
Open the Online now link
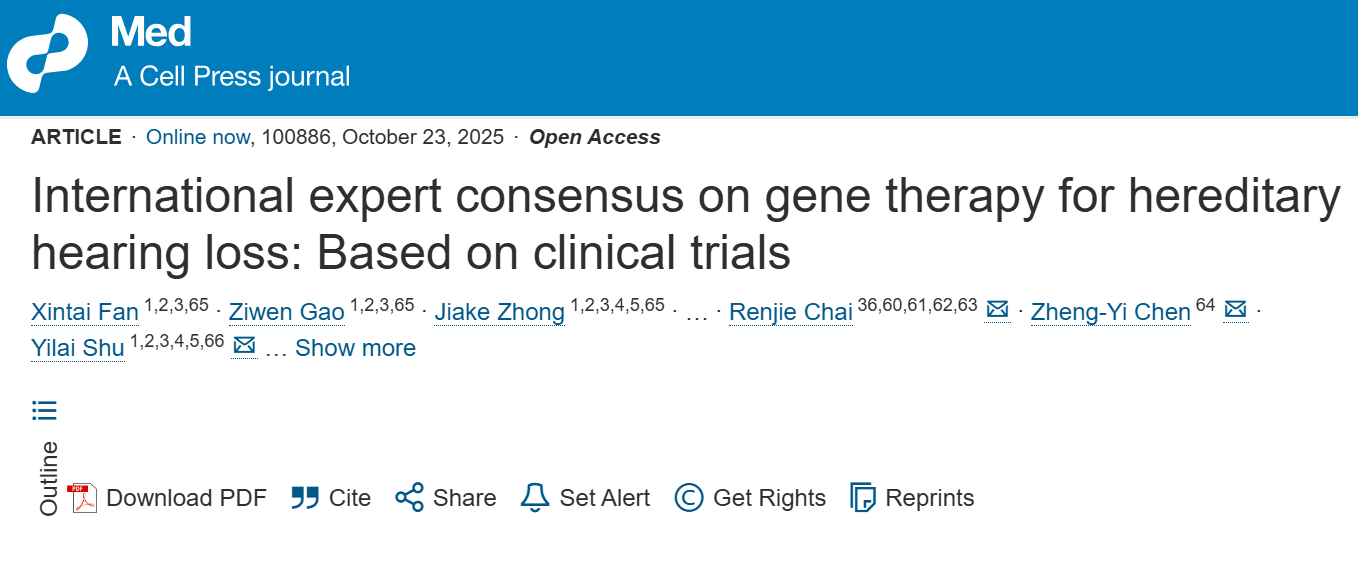197,137
